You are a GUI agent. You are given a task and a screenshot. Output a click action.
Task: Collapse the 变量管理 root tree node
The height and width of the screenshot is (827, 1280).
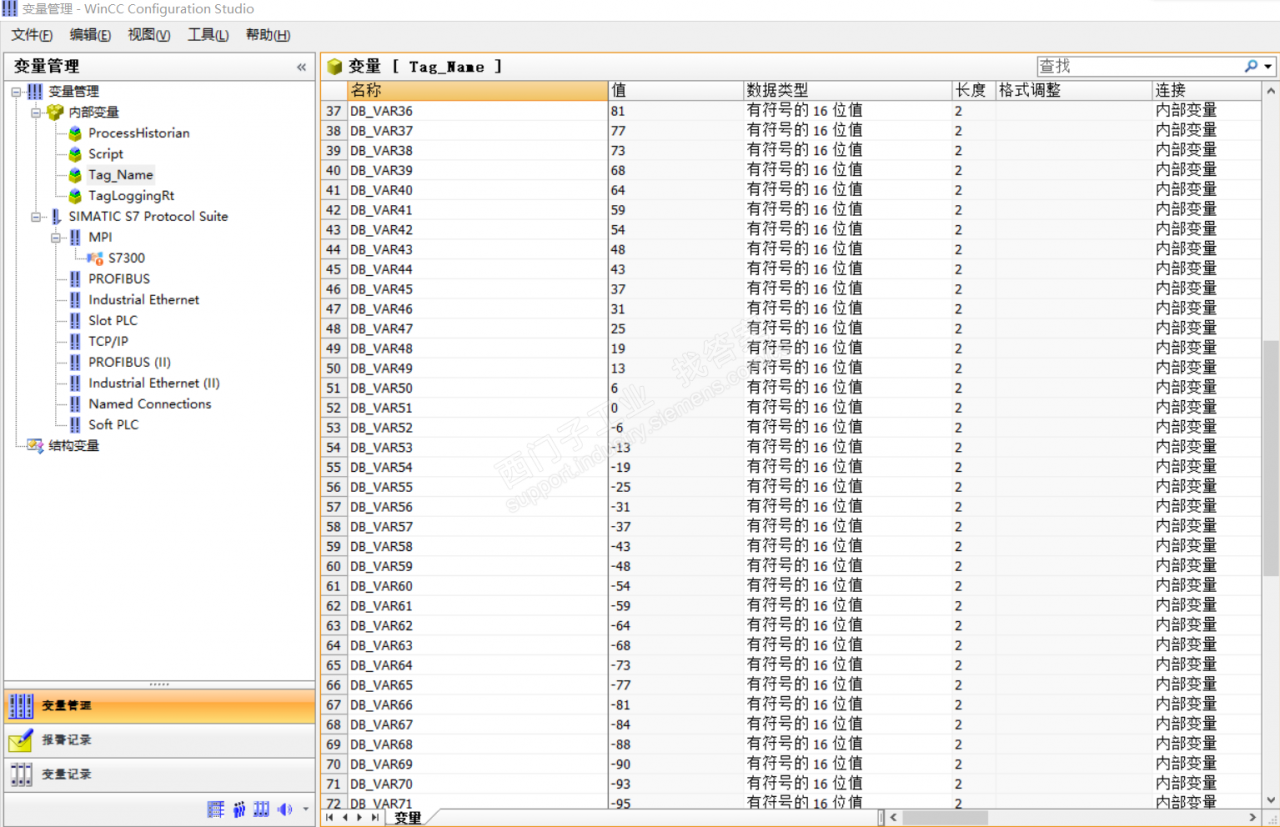(16, 91)
